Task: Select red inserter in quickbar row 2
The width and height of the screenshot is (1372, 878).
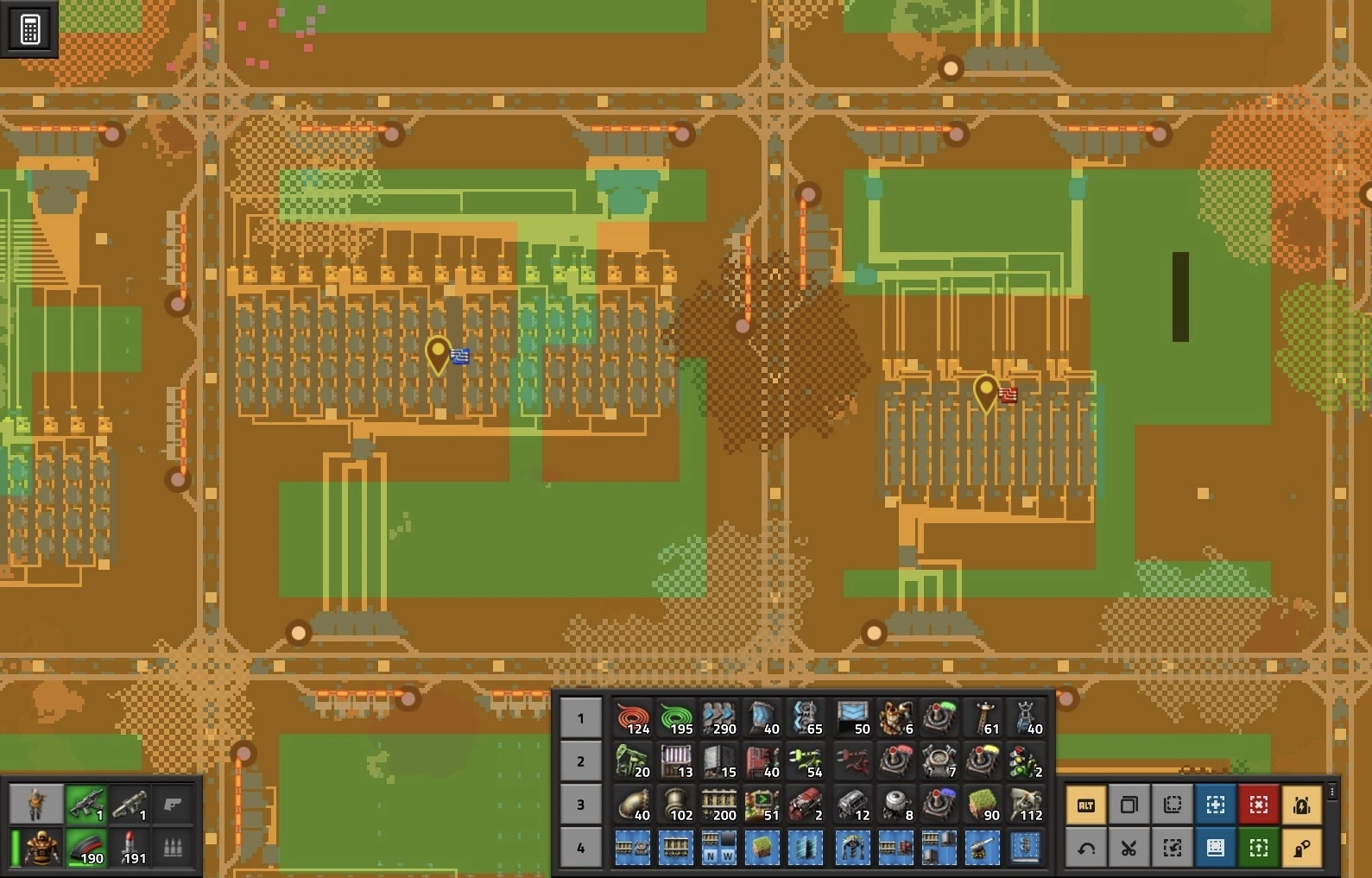Action: (852, 761)
